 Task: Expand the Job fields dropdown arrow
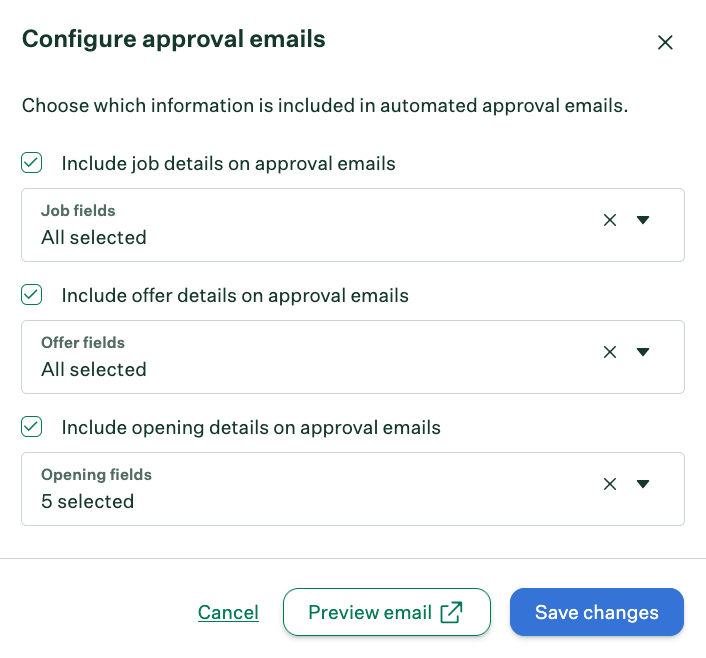[643, 220]
